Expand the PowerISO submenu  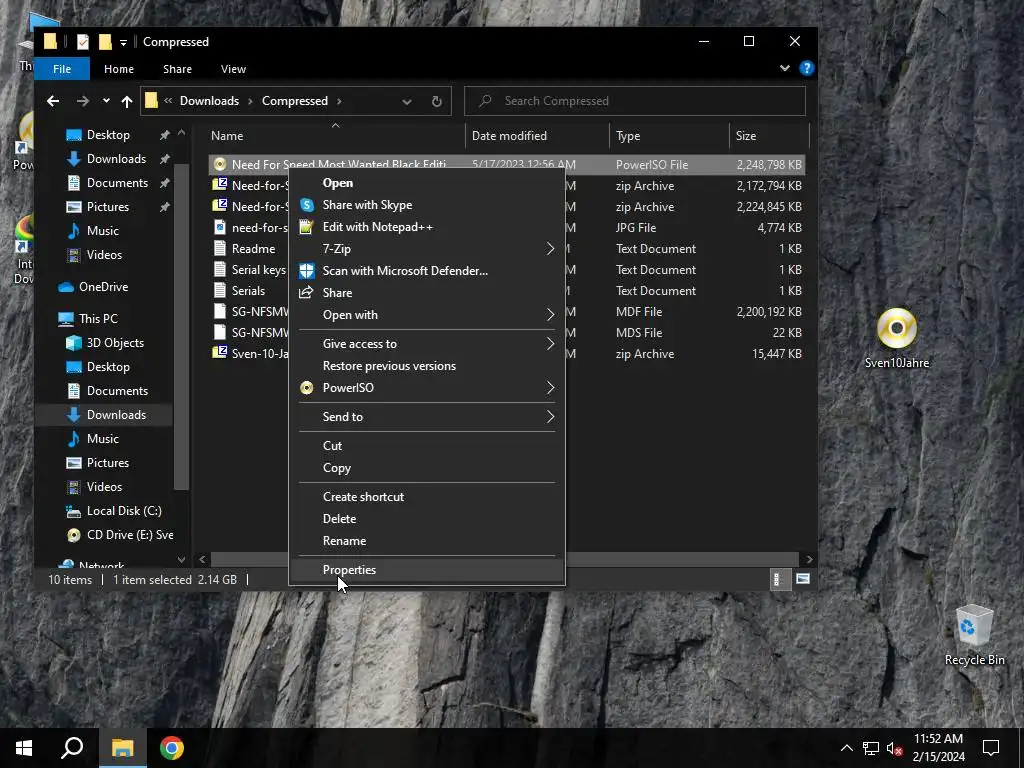[x=427, y=388]
